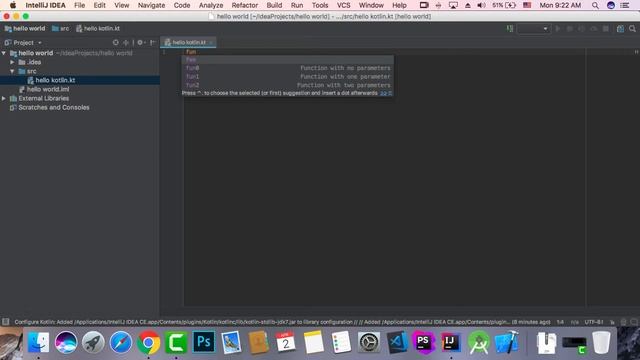
Task: Collapse the hello world project root
Action: 4,53
